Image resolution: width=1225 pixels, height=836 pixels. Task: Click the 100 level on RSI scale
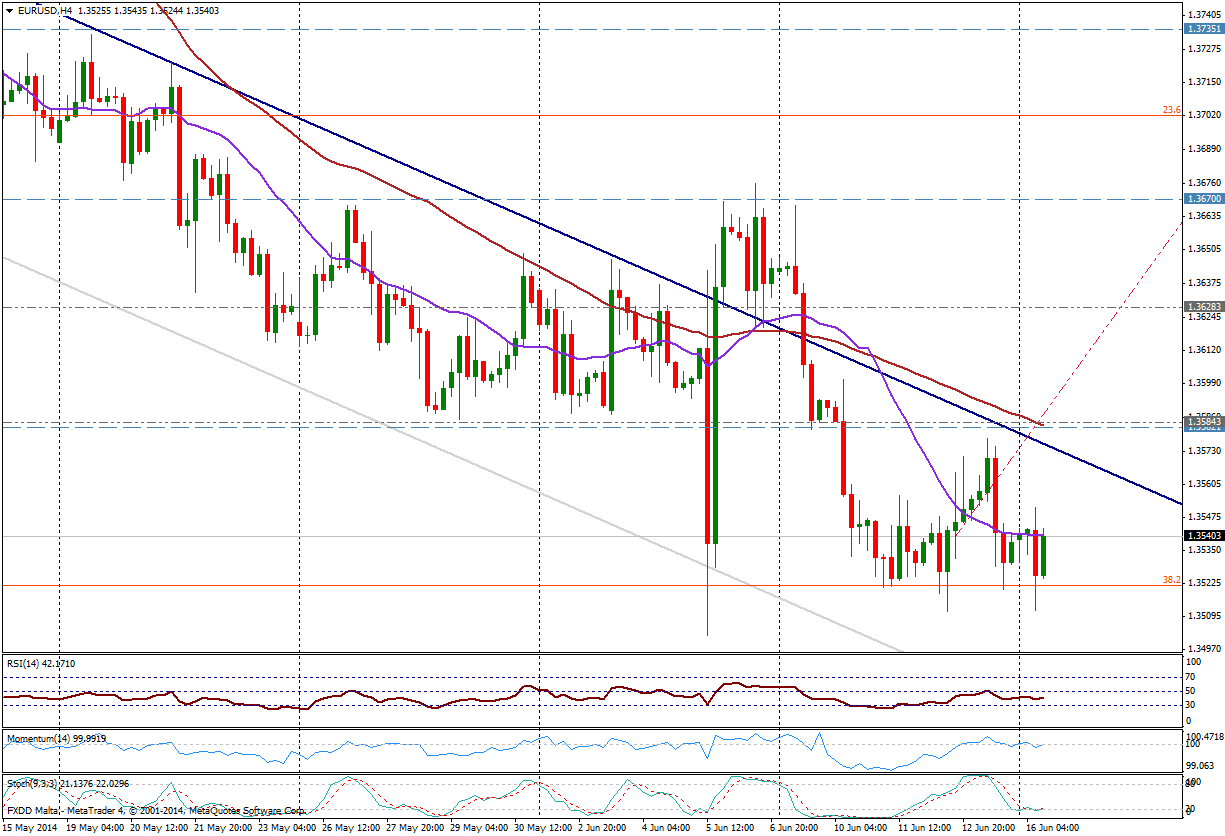pos(1191,662)
